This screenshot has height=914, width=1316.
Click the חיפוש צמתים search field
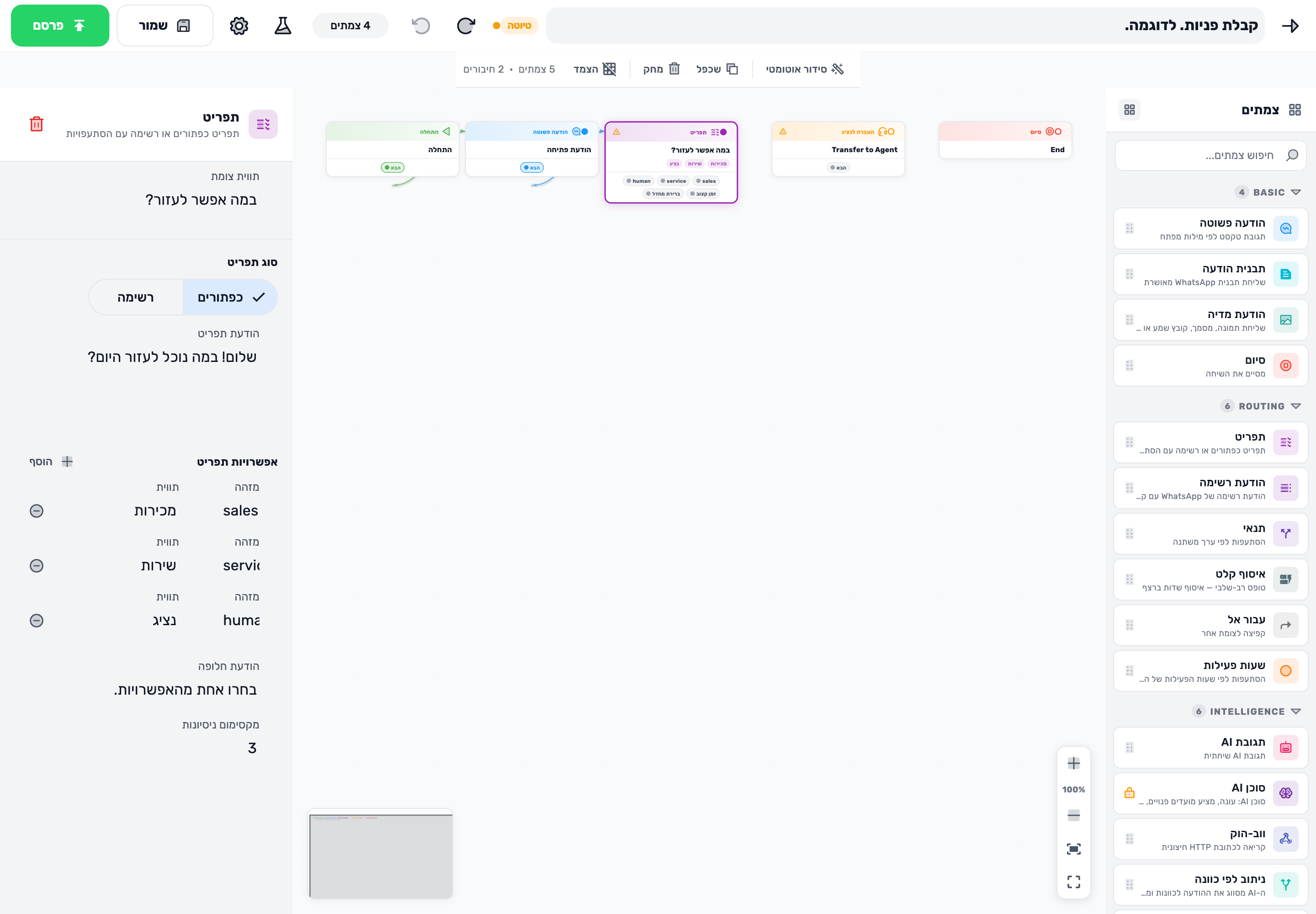pyautogui.click(x=1210, y=155)
